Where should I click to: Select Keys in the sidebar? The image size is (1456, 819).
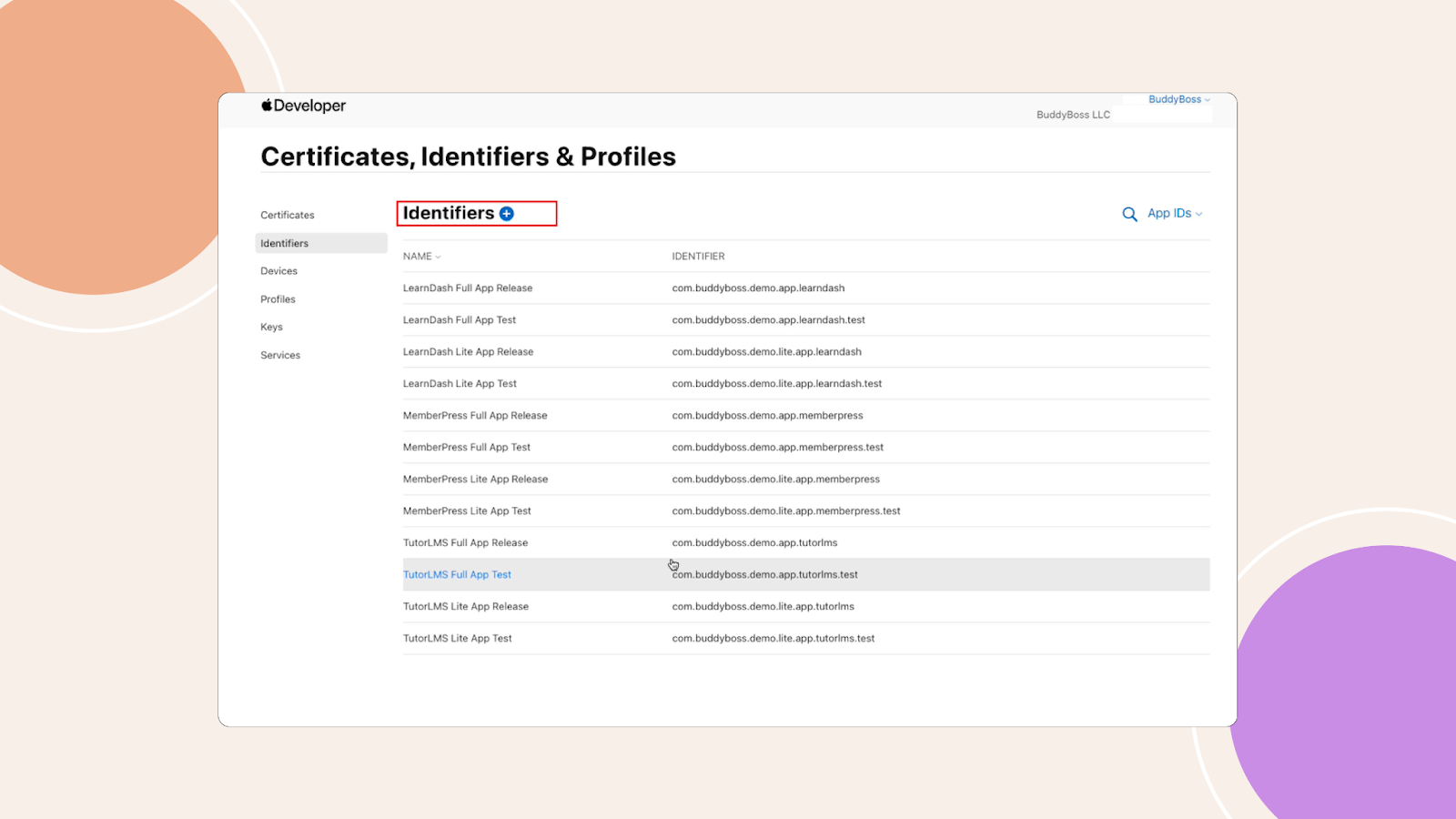tap(272, 328)
